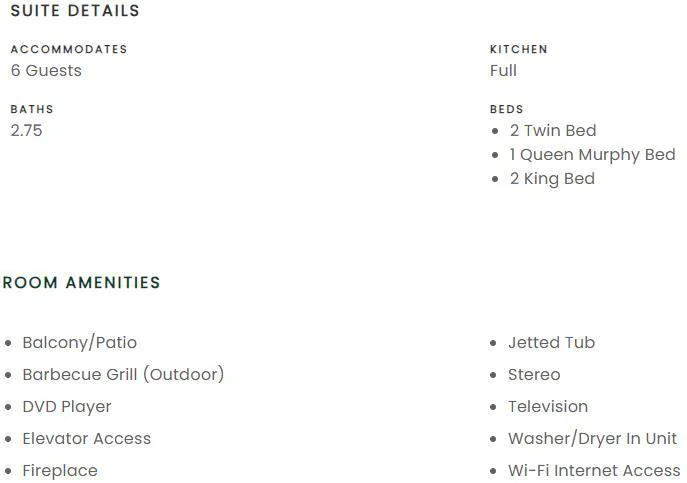The image size is (687, 483).
Task: Click the Television amenity
Action: tap(548, 407)
